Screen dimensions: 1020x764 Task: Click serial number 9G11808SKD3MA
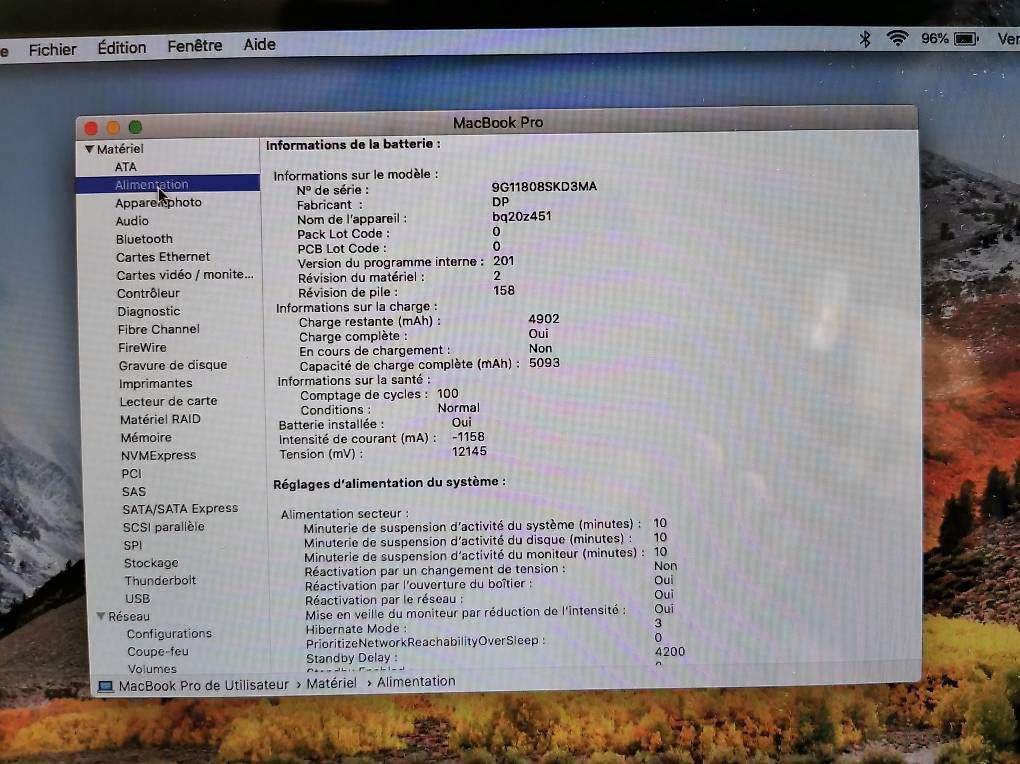(x=544, y=186)
